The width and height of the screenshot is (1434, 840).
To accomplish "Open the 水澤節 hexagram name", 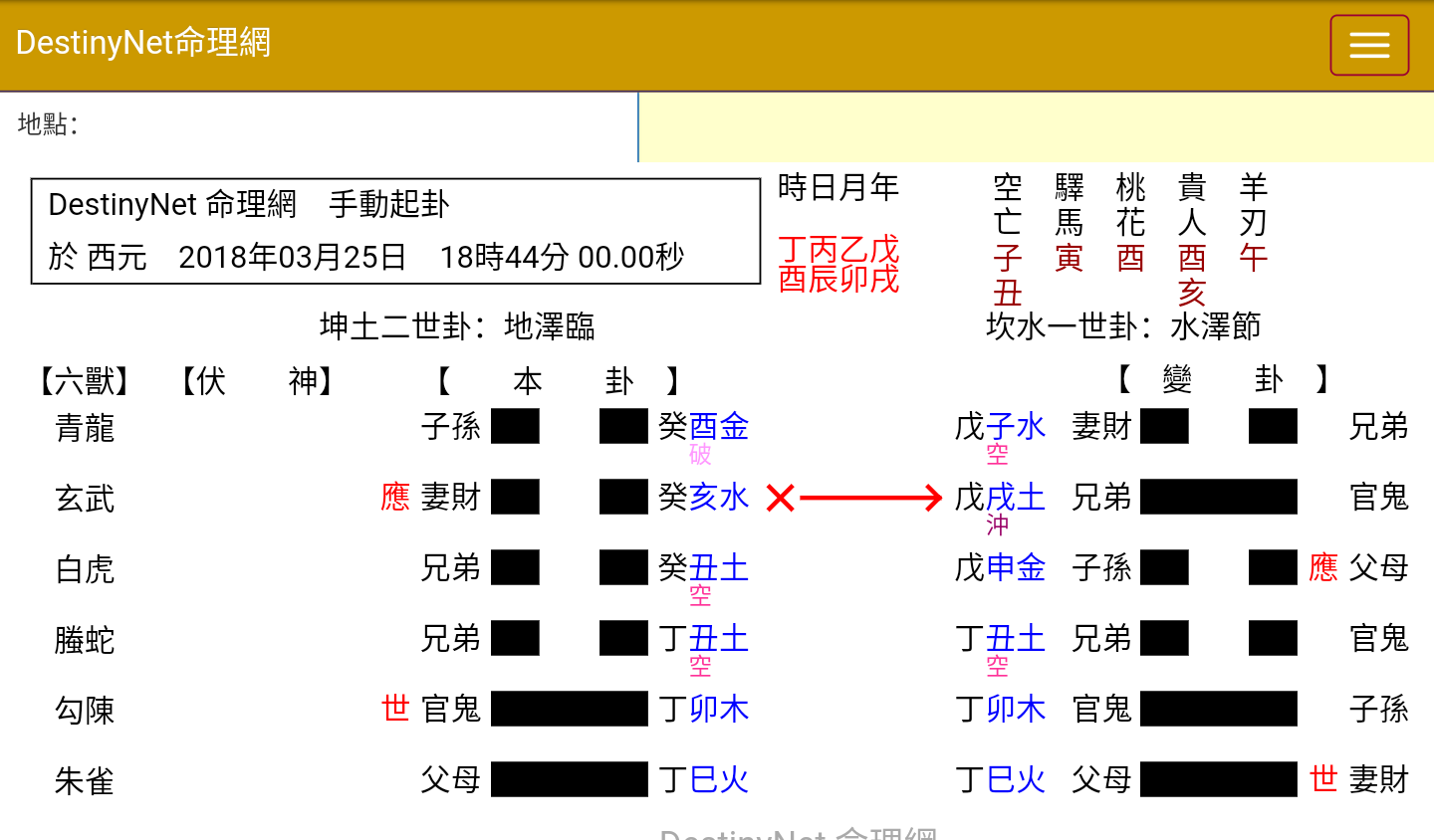I will click(1217, 325).
